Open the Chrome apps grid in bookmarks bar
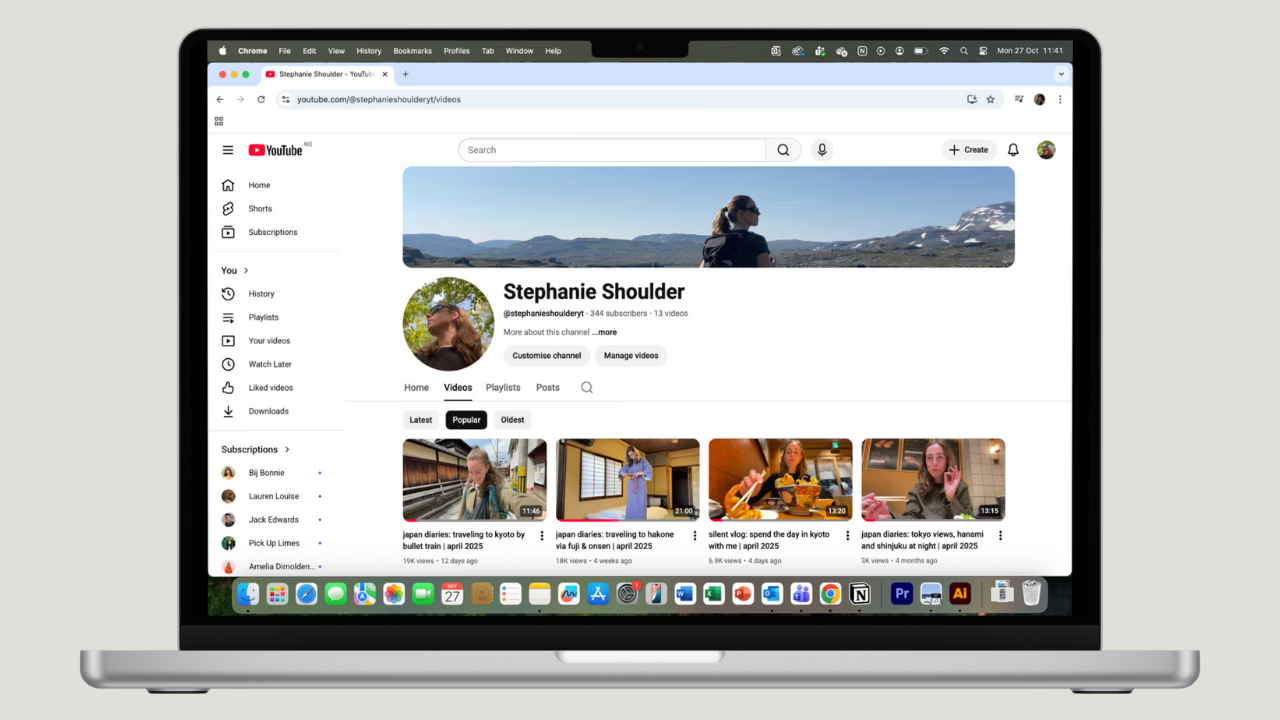The width and height of the screenshot is (1280, 720). (x=219, y=121)
